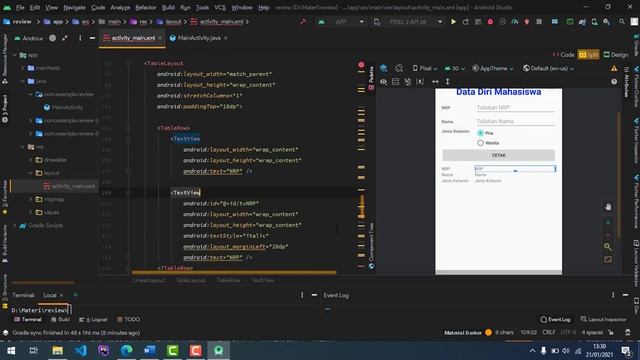
Task: Switch editor to Design view mode
Action: click(616, 55)
